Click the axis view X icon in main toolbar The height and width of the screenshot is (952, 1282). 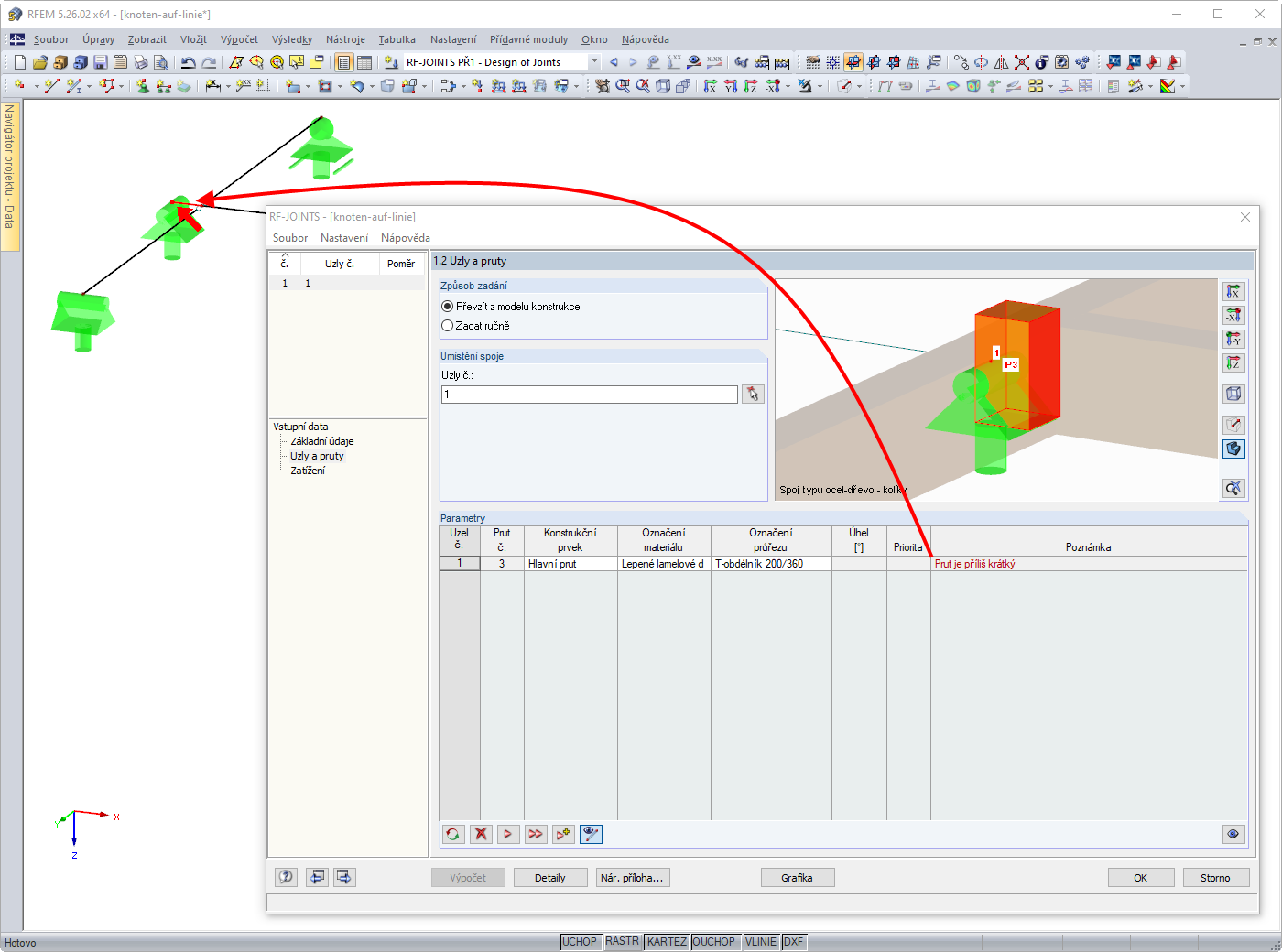(711, 86)
